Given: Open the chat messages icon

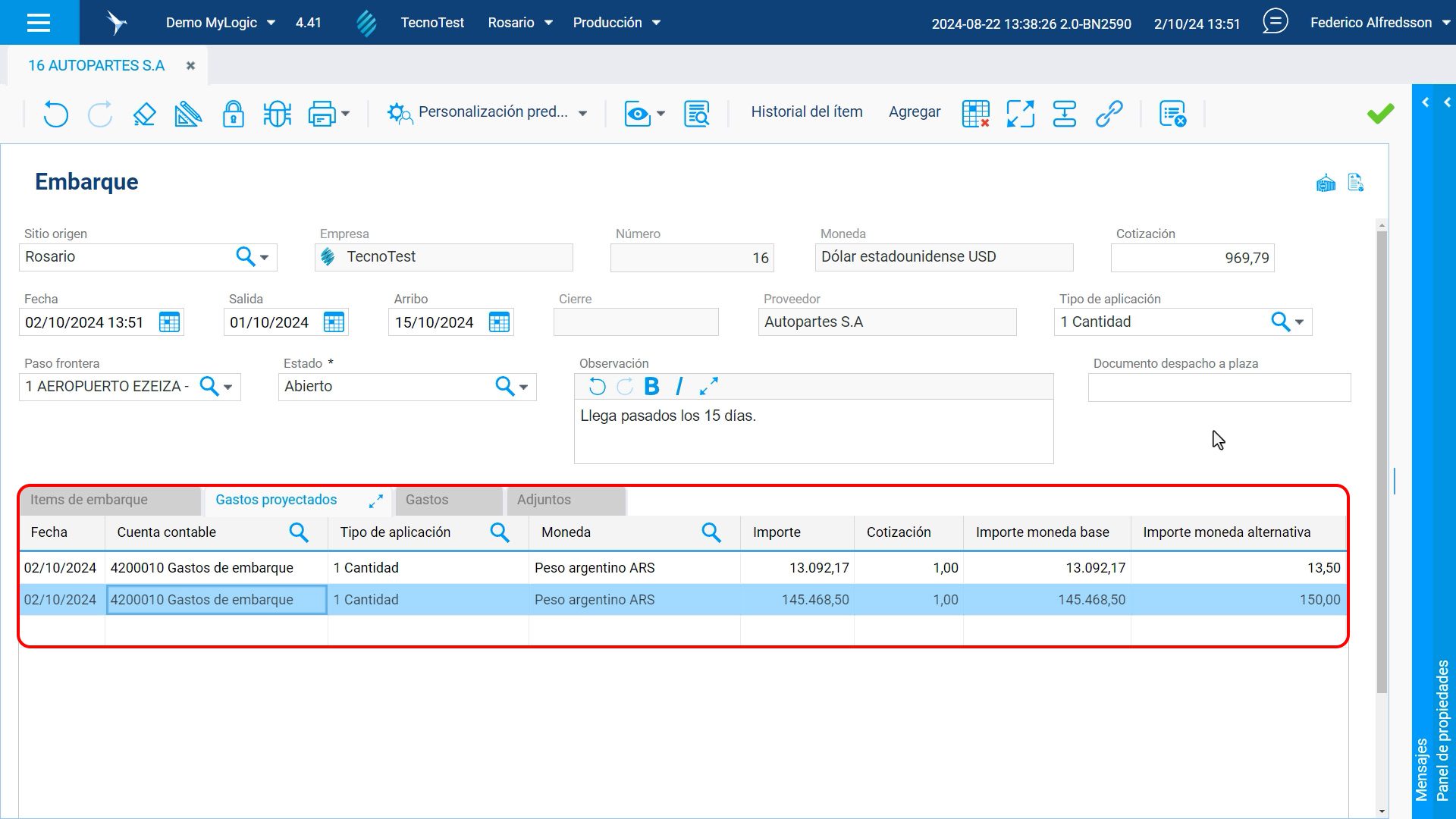Looking at the screenshot, I should coord(1275,22).
